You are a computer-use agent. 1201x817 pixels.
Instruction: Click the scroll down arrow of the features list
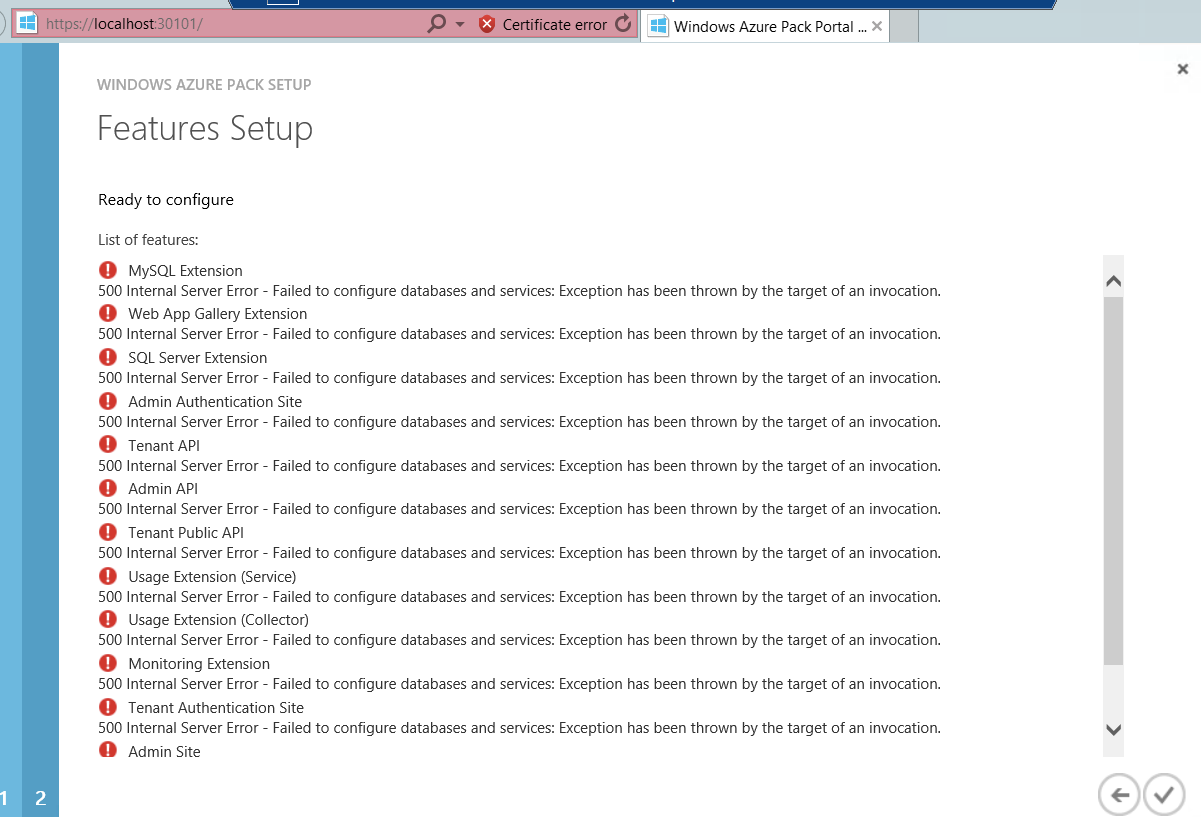pos(1113,730)
